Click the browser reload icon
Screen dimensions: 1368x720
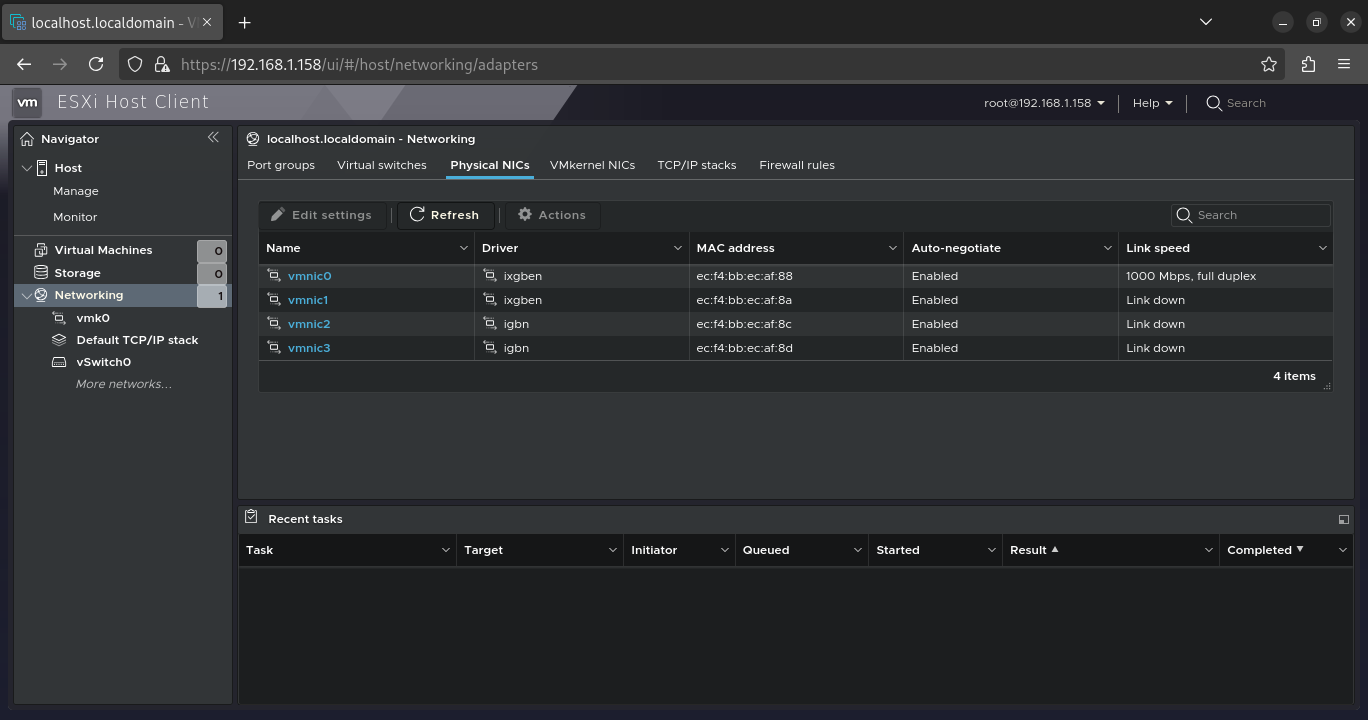[x=96, y=64]
